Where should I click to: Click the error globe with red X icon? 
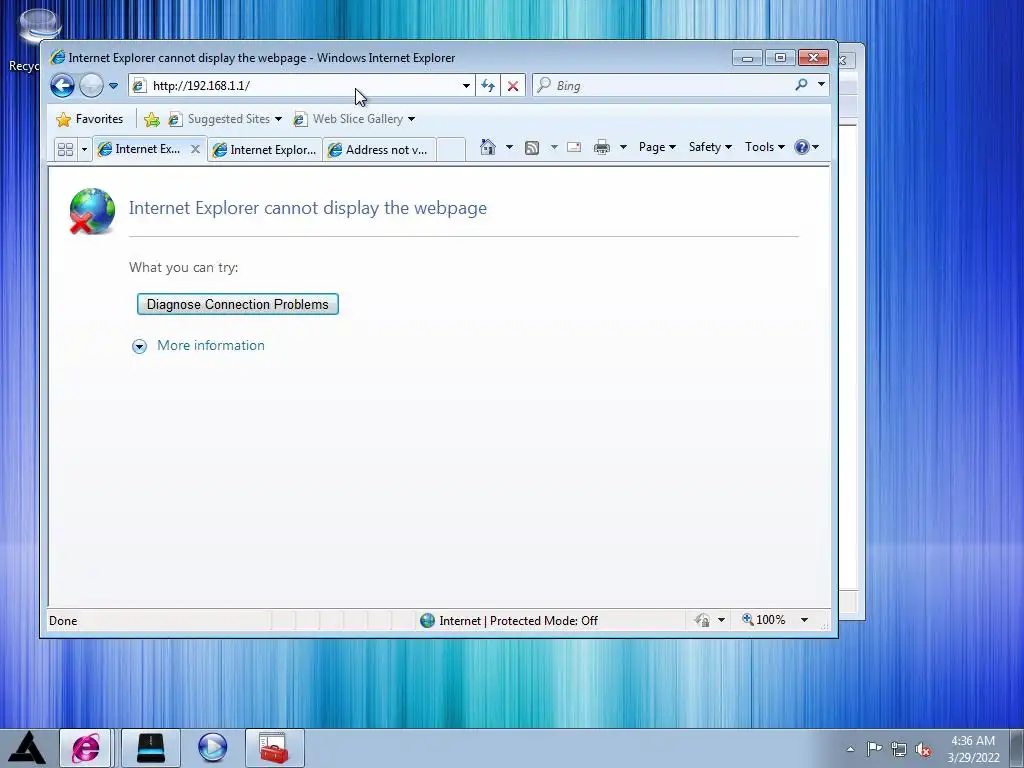[92, 211]
